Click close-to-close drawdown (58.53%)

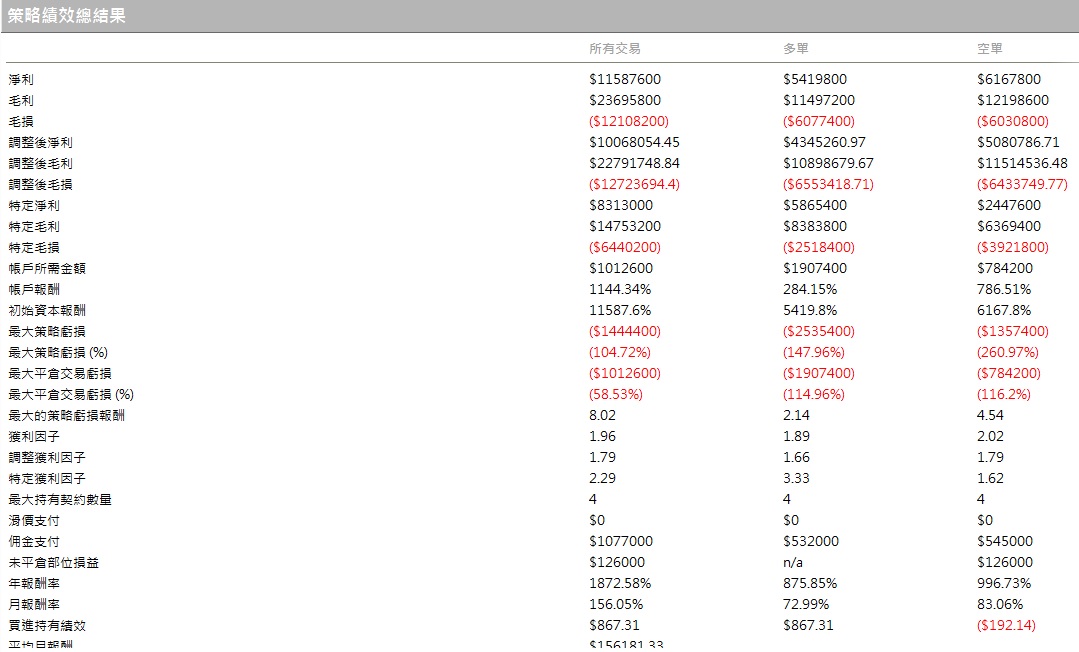point(616,395)
